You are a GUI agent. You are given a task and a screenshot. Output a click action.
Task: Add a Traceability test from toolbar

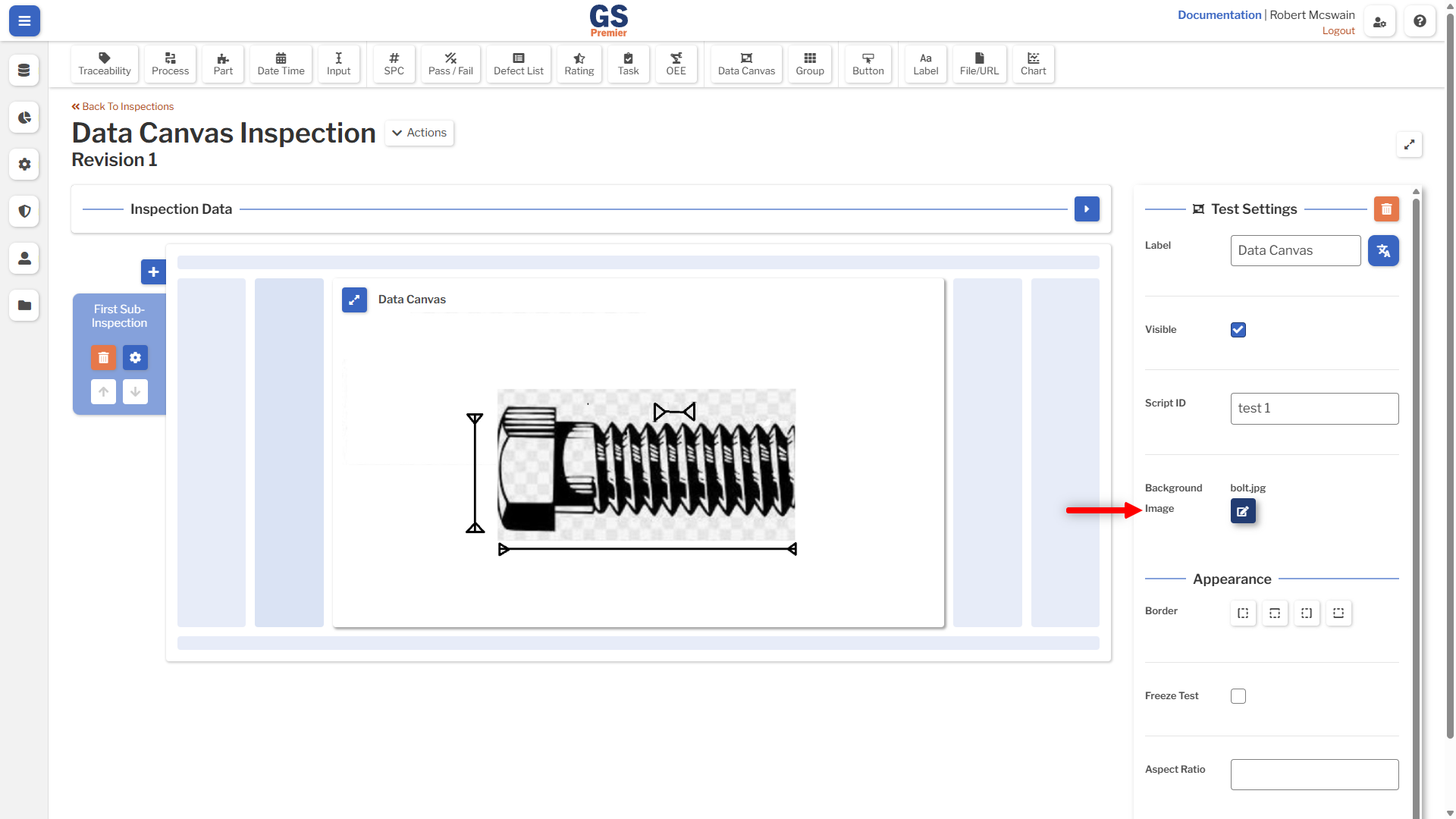(105, 64)
